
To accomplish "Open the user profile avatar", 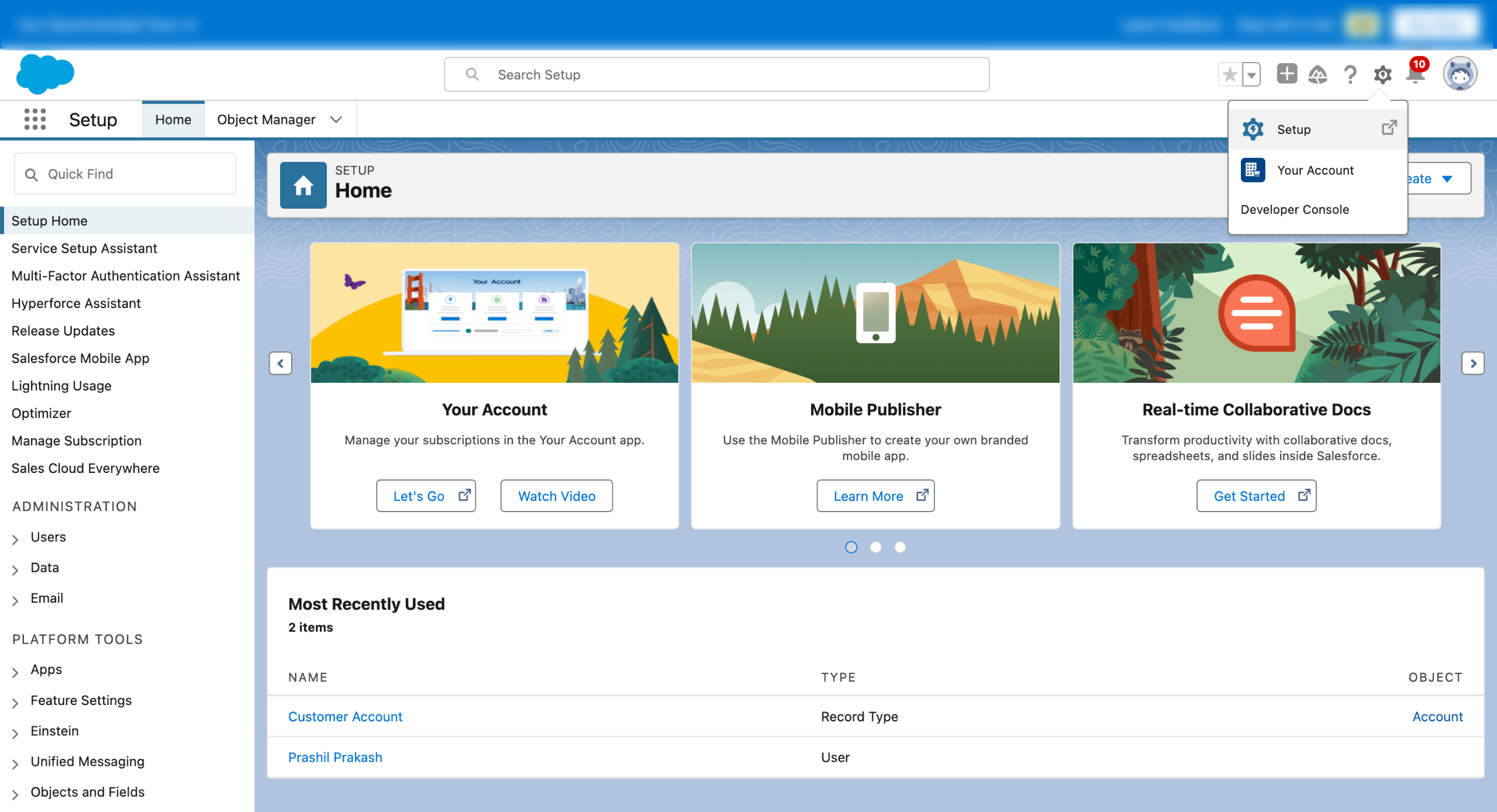I will tap(1460, 74).
